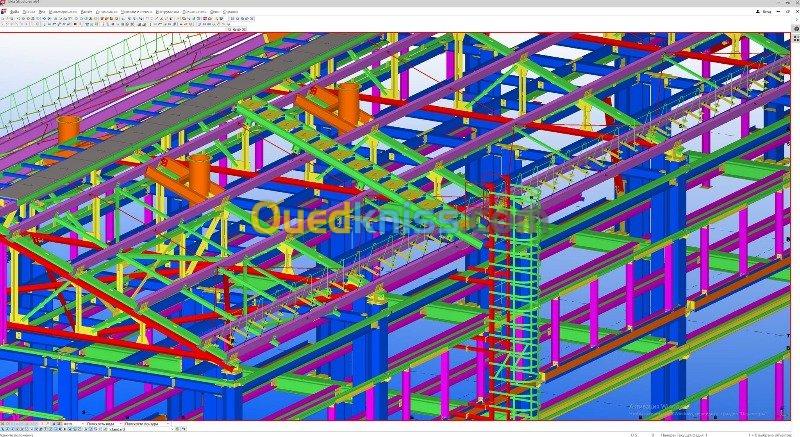Open the selection filter dropdown in the lowest toolbar
This screenshot has height=437, width=800.
click(x=142, y=429)
